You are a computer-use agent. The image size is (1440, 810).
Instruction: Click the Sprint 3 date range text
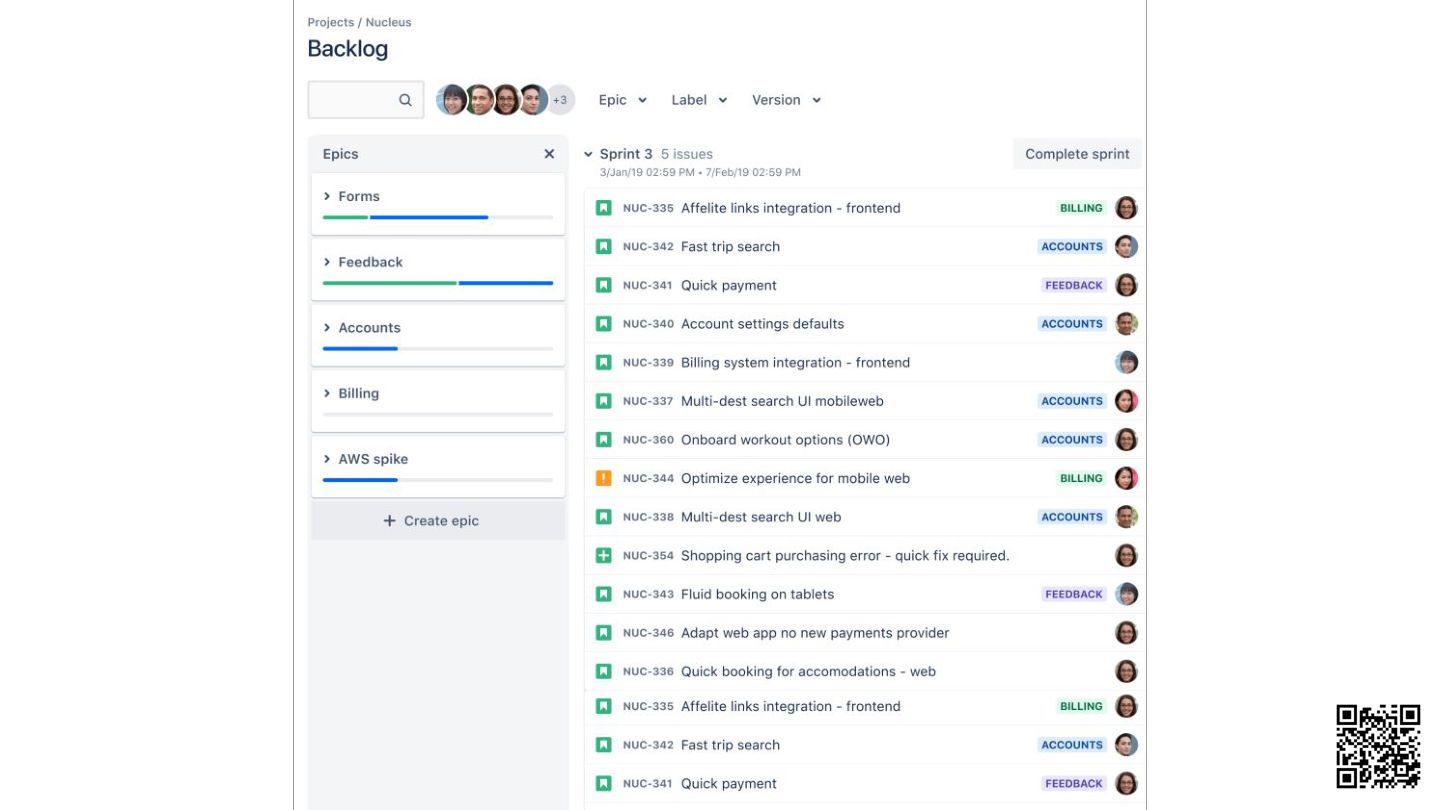coord(700,172)
